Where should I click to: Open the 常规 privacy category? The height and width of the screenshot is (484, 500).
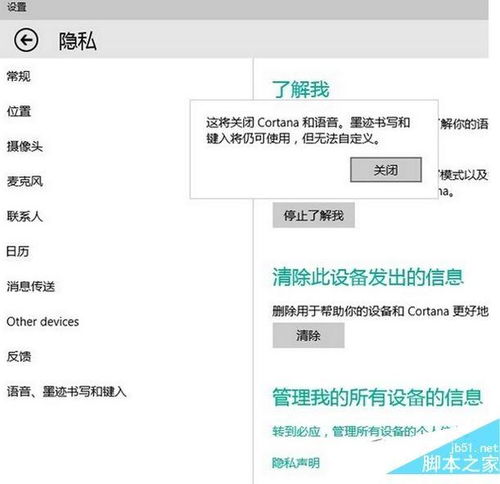(x=19, y=76)
